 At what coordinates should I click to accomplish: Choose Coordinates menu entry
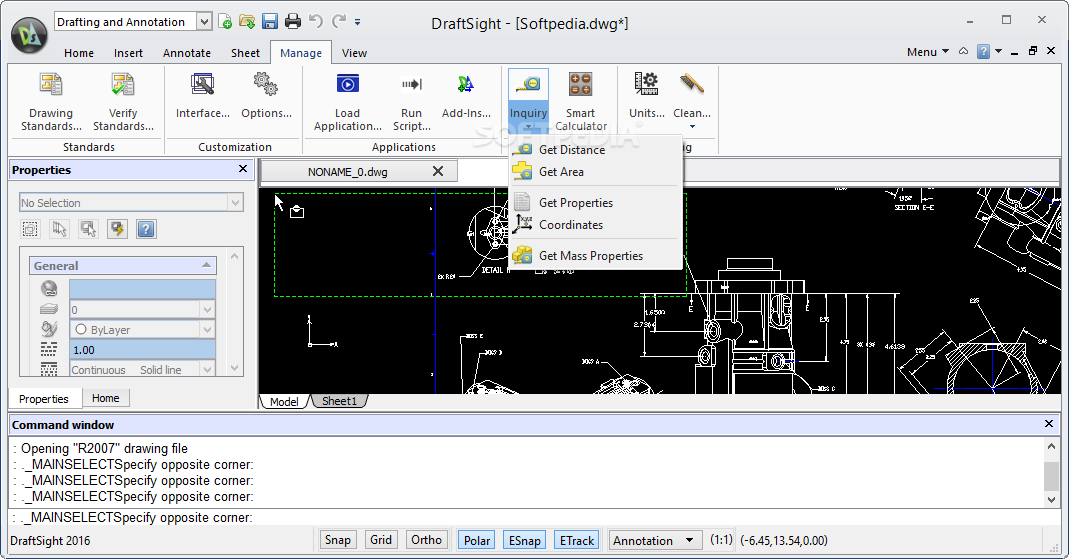click(x=595, y=224)
